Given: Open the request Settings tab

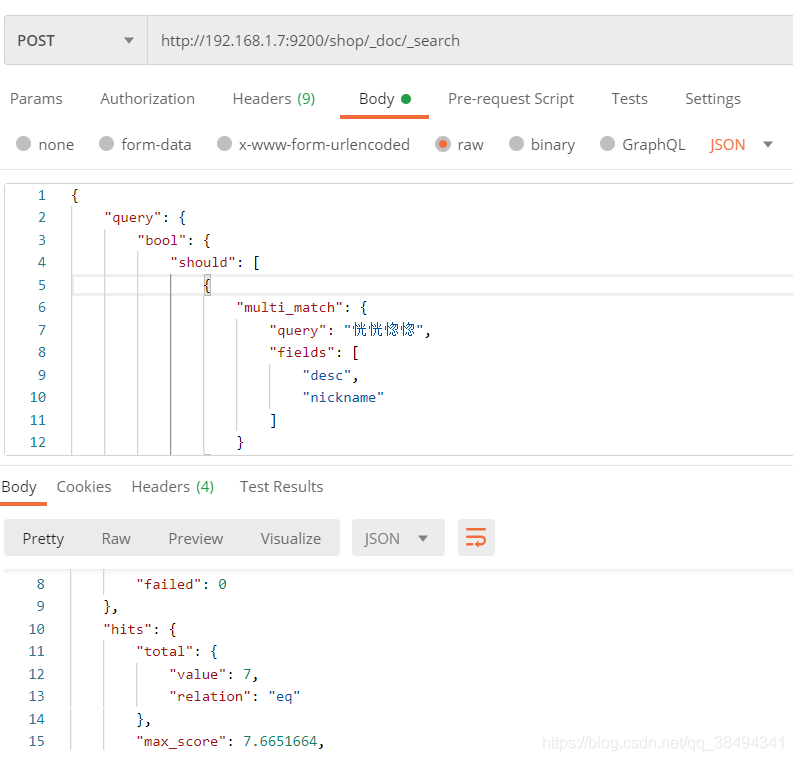Looking at the screenshot, I should [712, 99].
